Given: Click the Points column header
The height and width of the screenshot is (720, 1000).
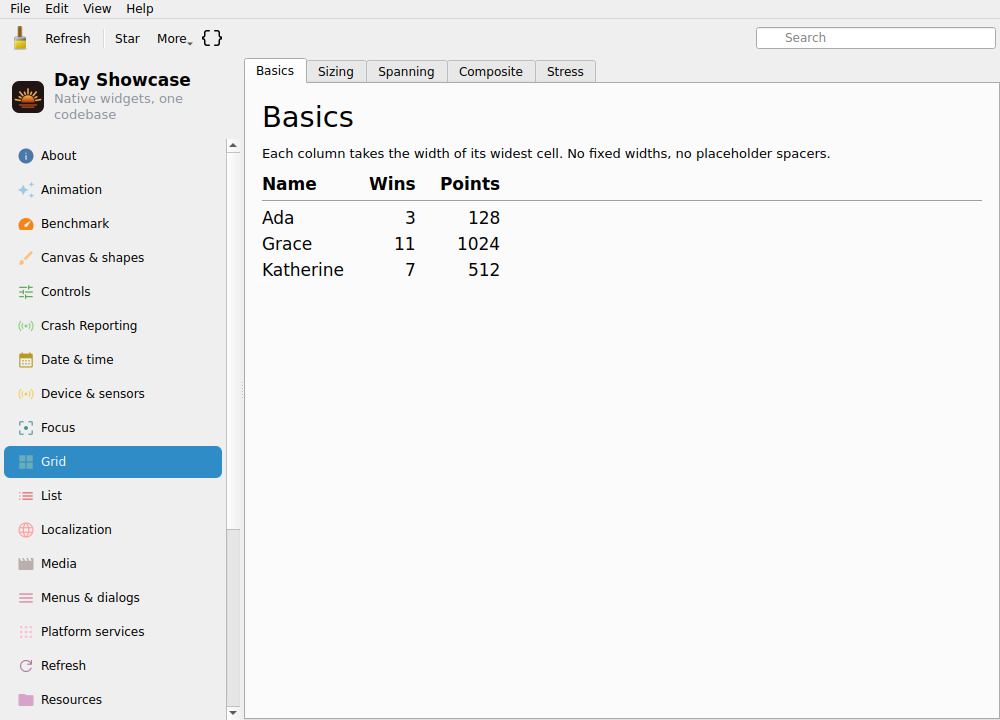Looking at the screenshot, I should pyautogui.click(x=470, y=184).
